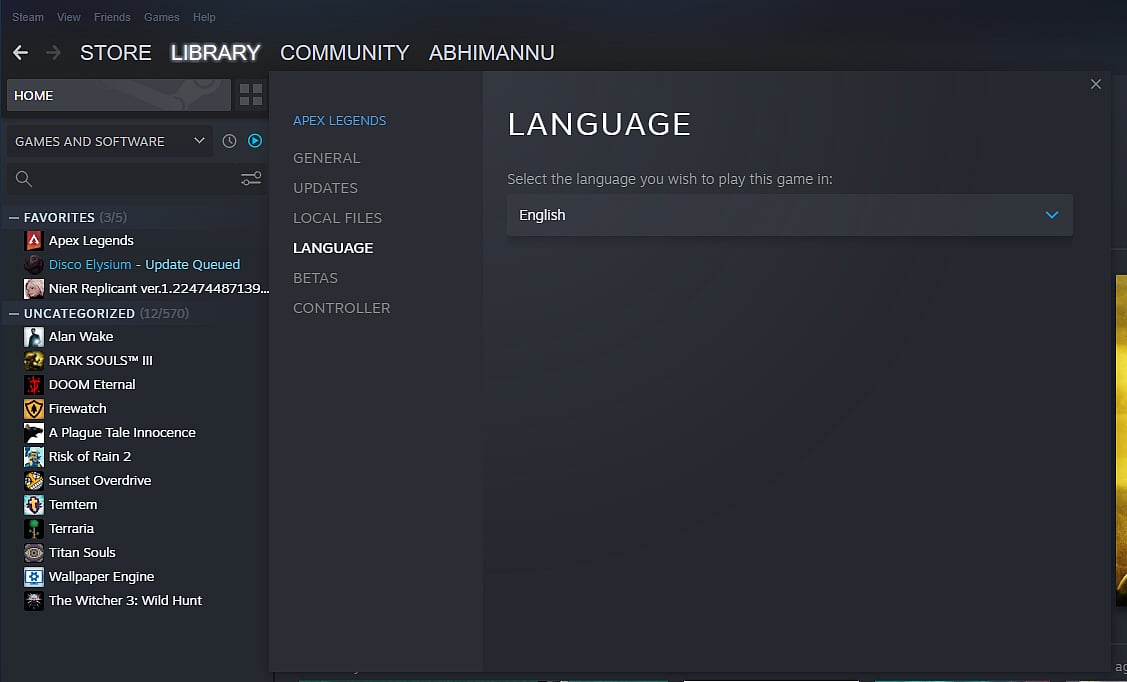The height and width of the screenshot is (682, 1127).
Task: Expand the Games and Software dropdown
Action: [x=110, y=141]
